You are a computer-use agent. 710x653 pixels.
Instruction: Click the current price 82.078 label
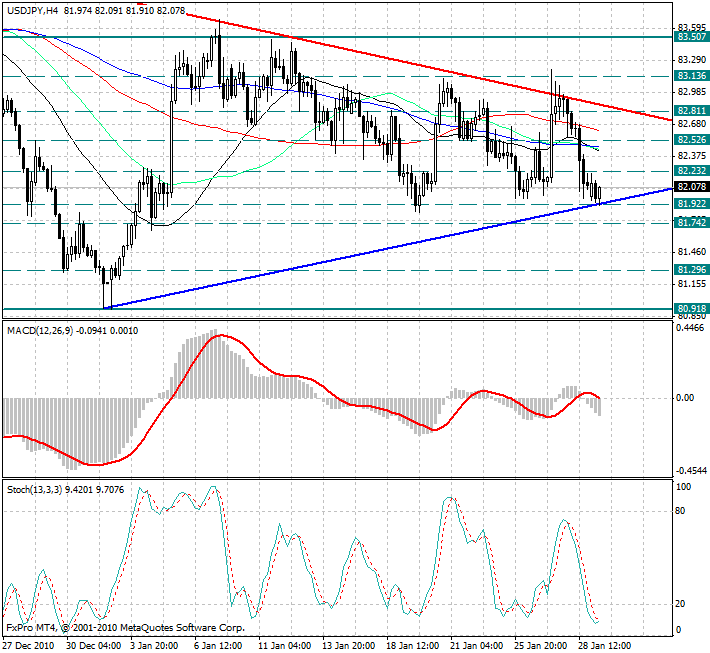pyautogui.click(x=689, y=187)
